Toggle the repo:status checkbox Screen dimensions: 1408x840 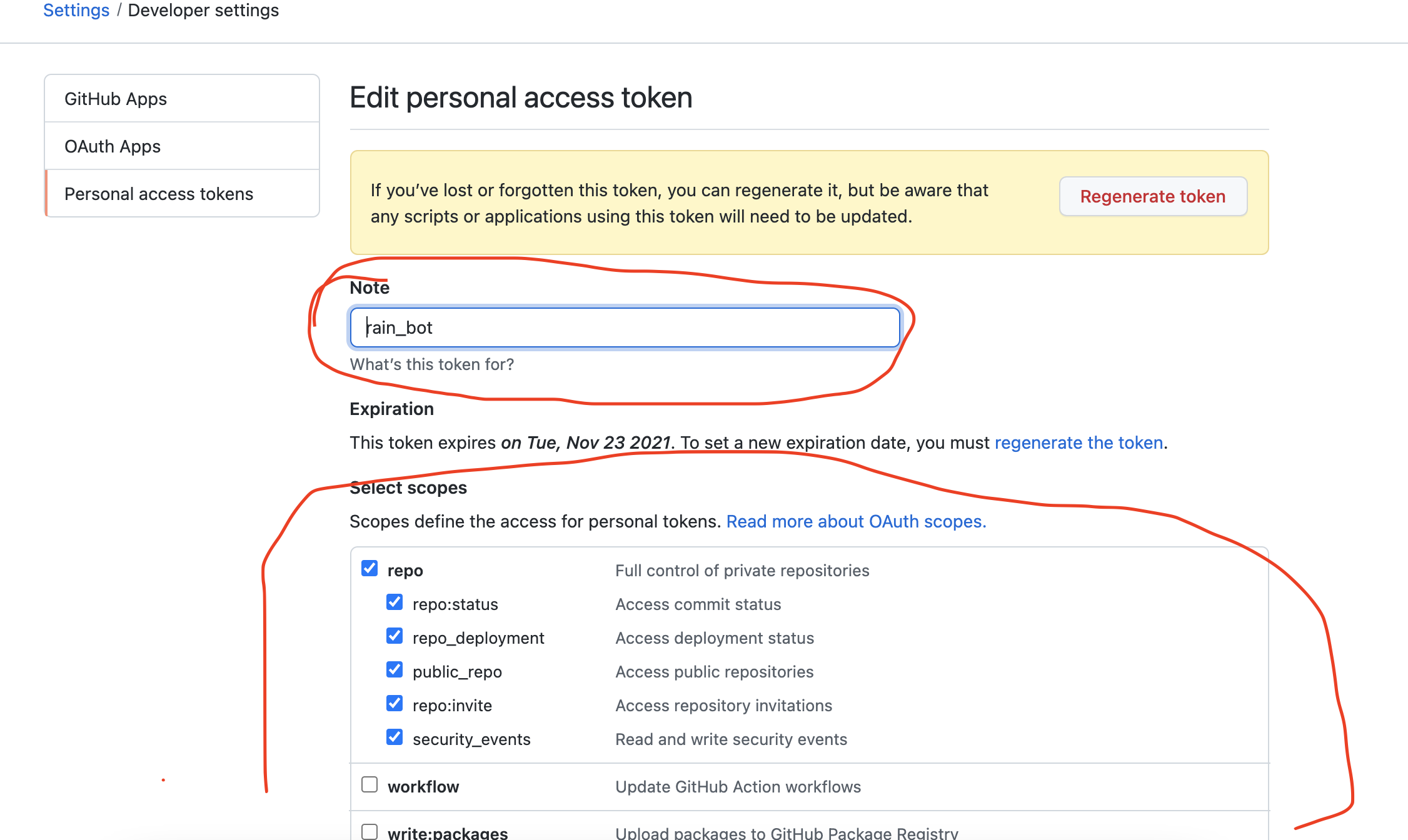coord(395,602)
